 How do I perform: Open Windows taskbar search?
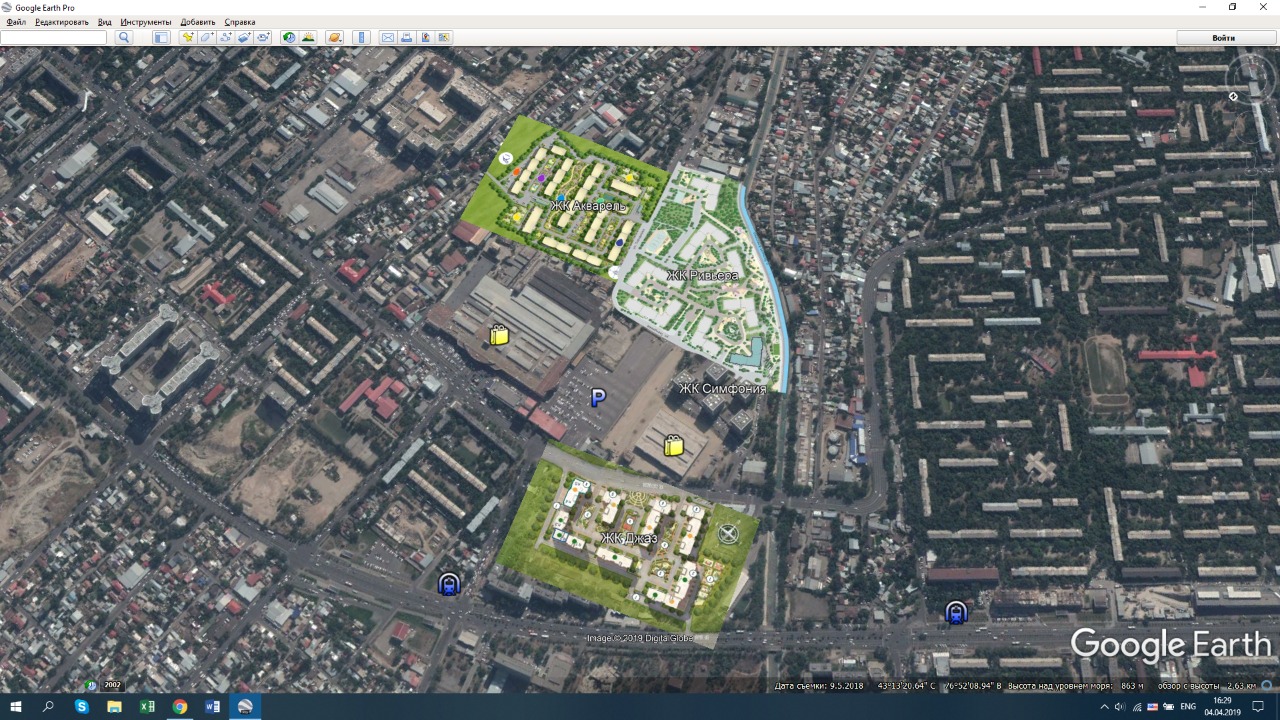[x=48, y=706]
